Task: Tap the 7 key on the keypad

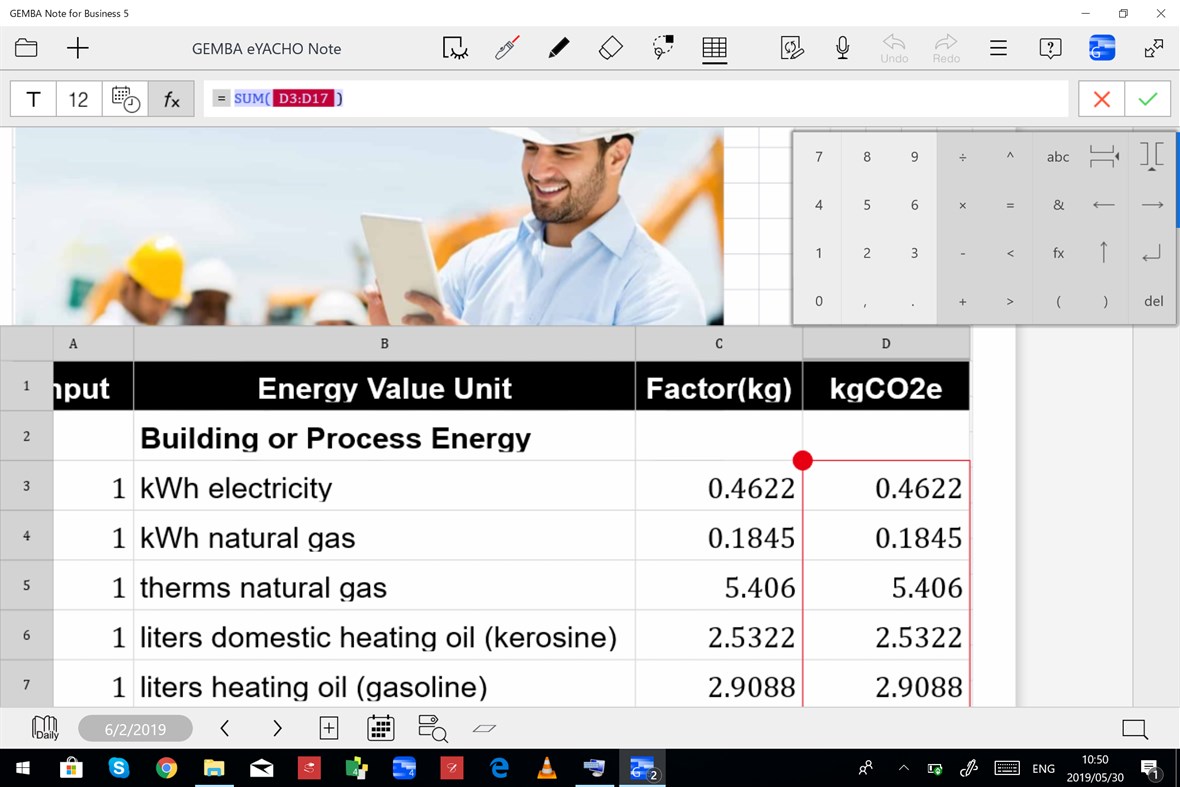Action: (819, 156)
